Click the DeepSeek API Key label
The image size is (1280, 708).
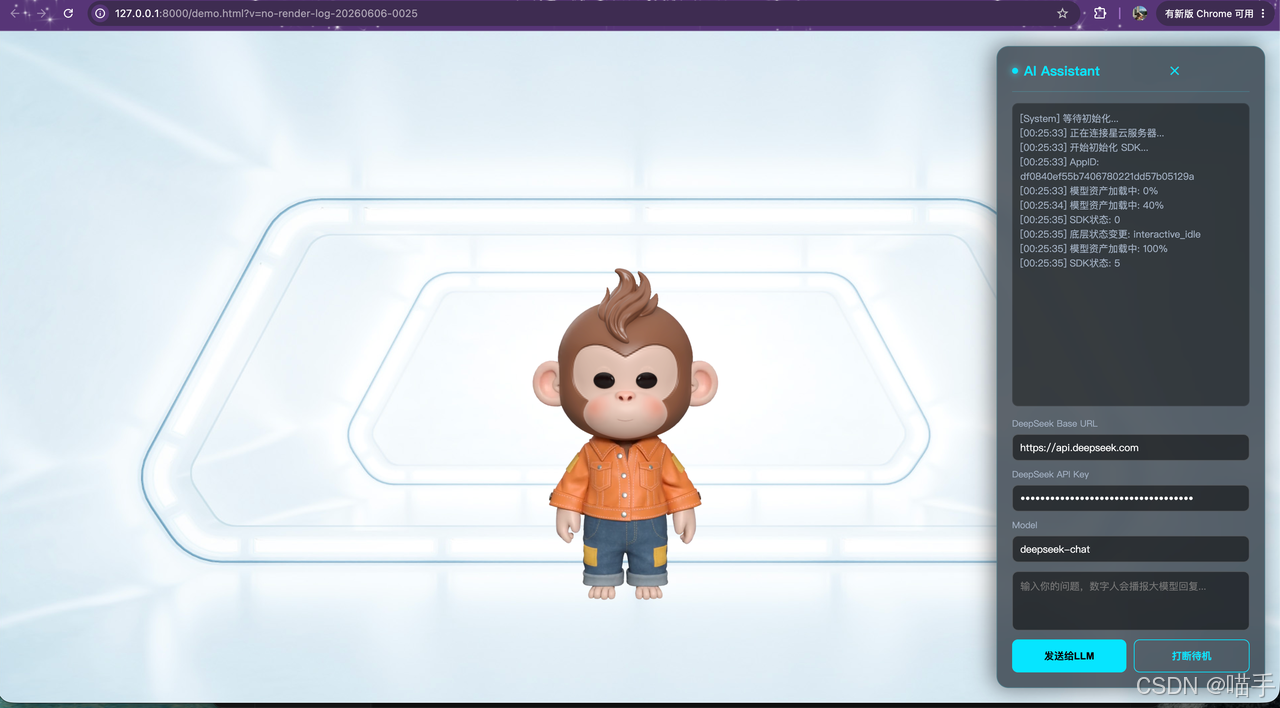click(x=1052, y=474)
